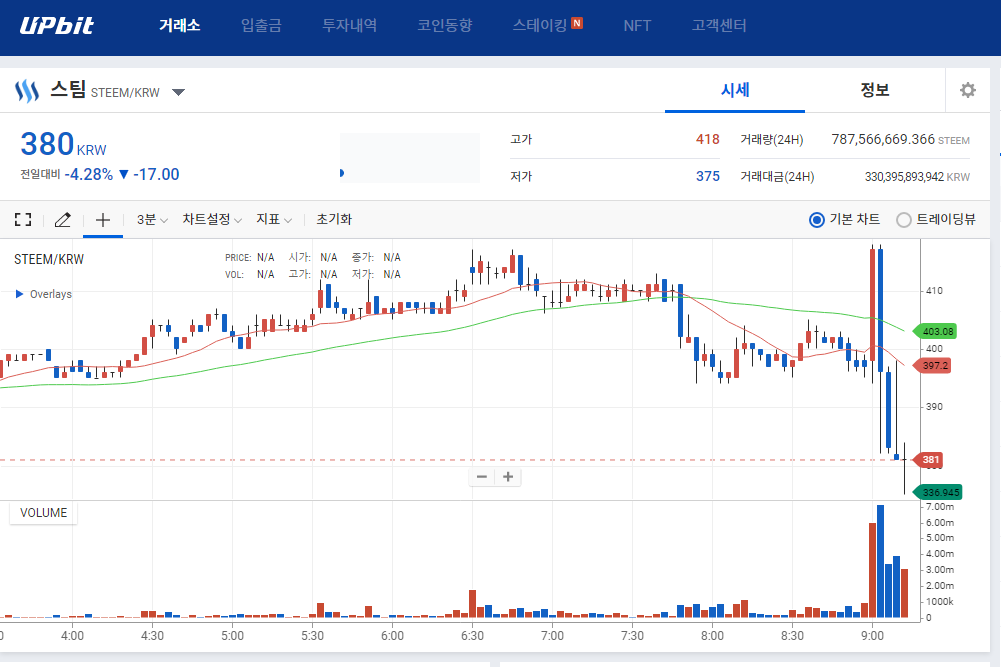Click the Steem coin logo icon
This screenshot has height=667, width=1001.
27,91
